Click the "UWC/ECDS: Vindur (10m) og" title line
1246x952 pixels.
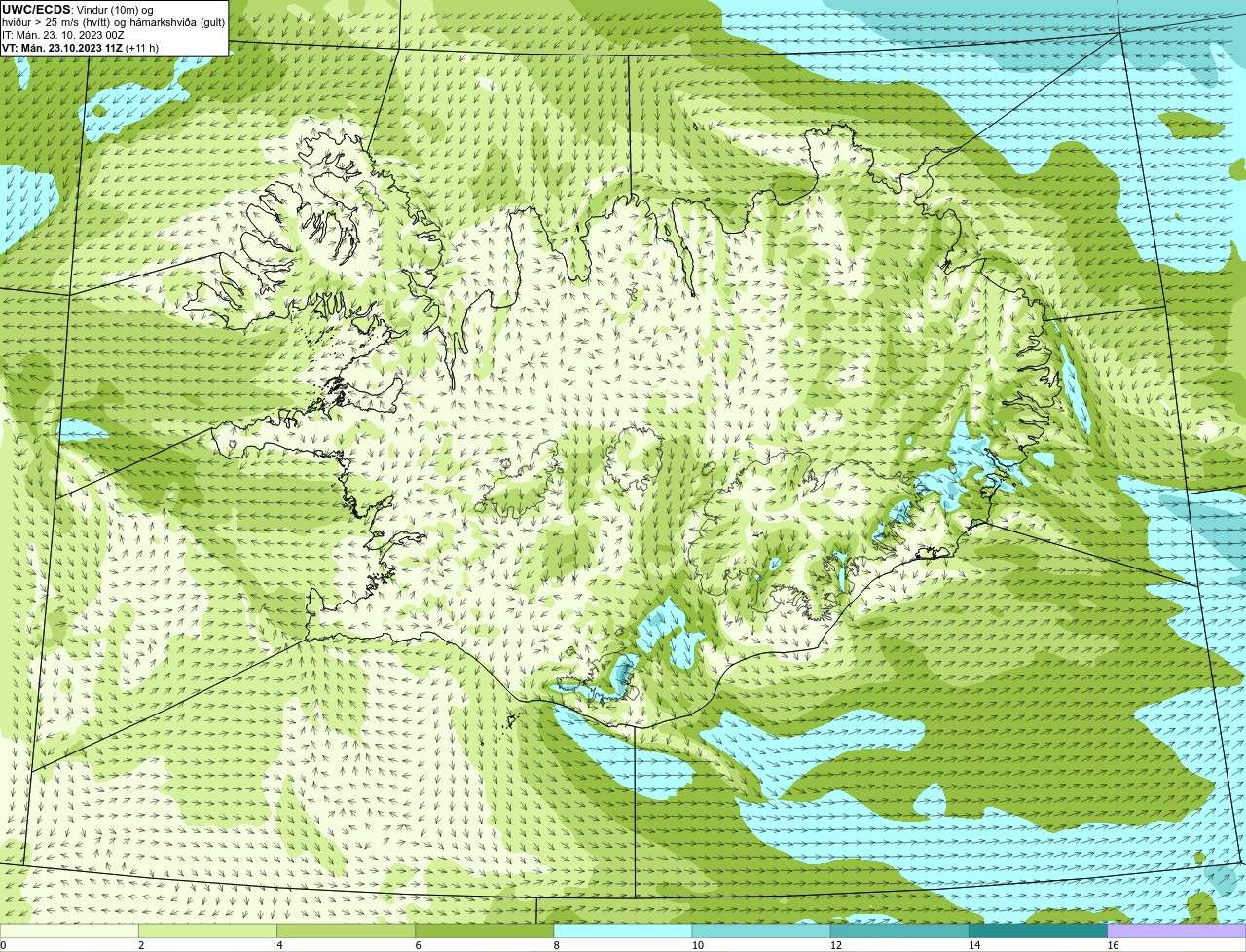tap(77, 10)
